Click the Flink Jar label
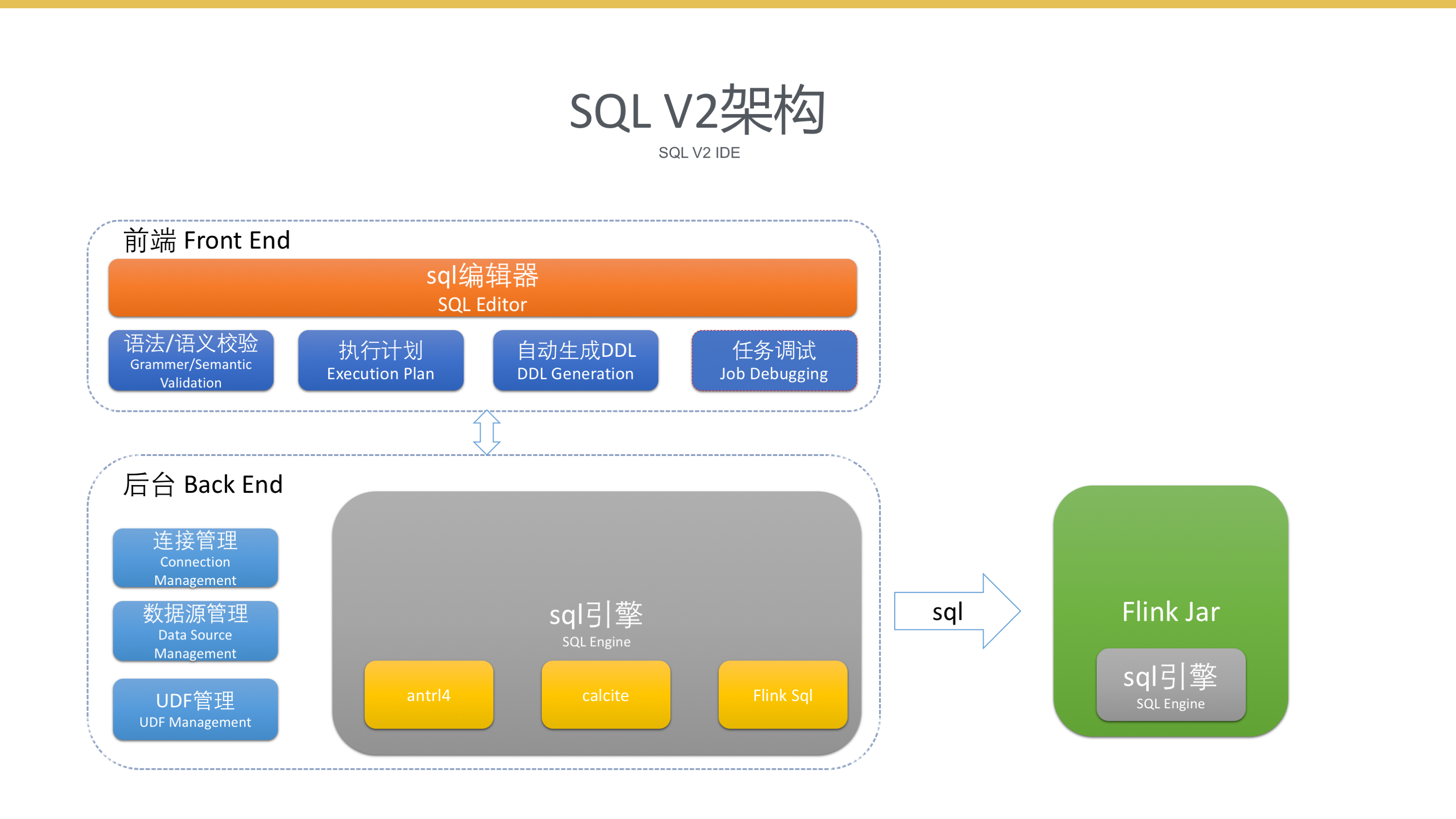This screenshot has height=819, width=1456. [1171, 612]
